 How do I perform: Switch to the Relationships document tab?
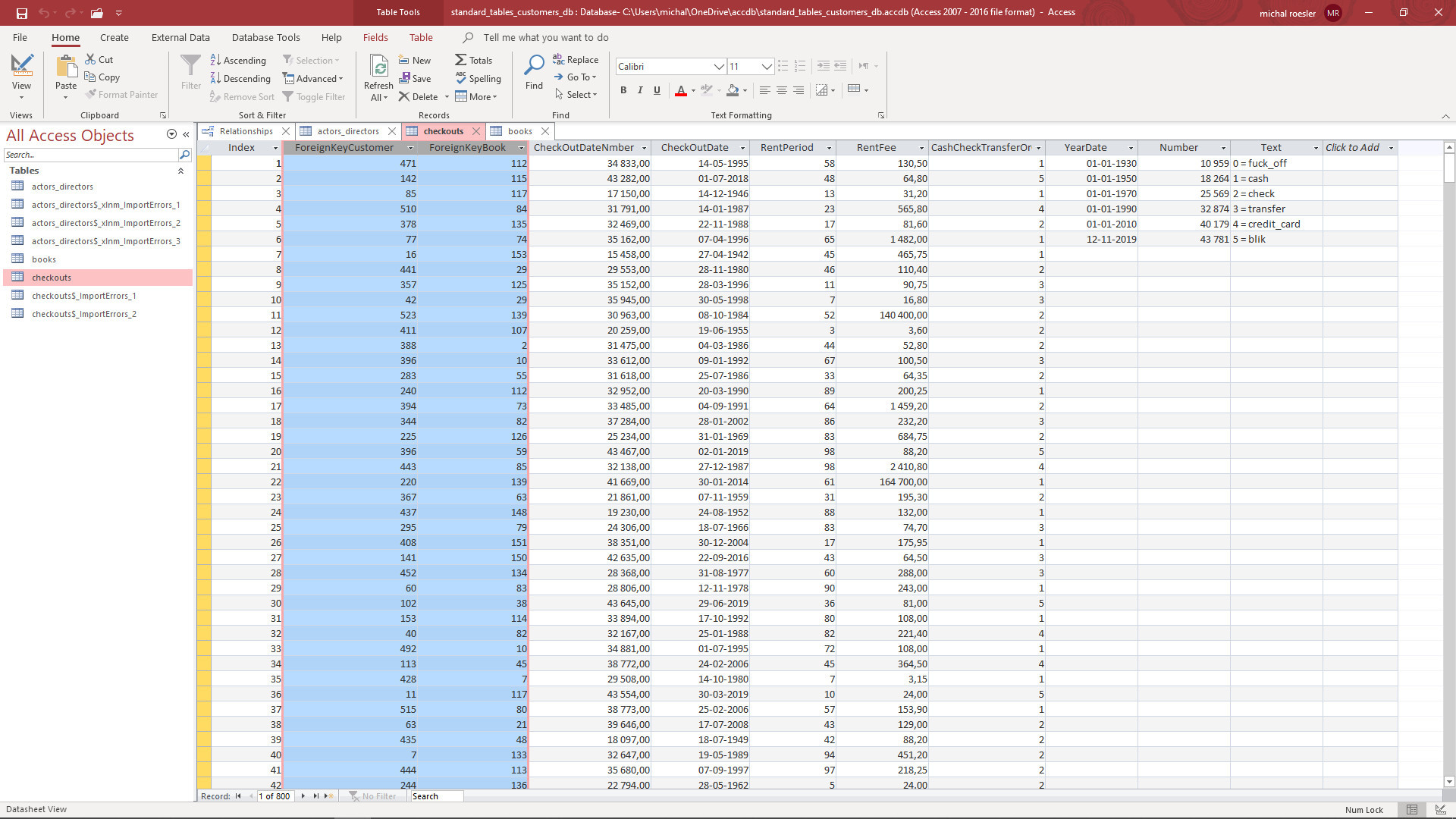tap(246, 131)
